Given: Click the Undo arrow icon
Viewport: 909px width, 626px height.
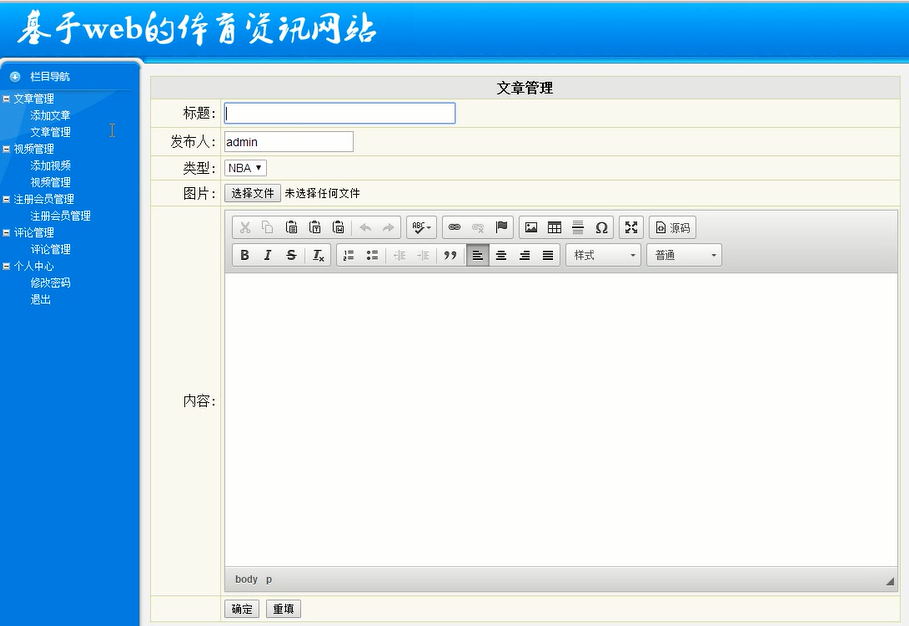Looking at the screenshot, I should coord(365,227).
